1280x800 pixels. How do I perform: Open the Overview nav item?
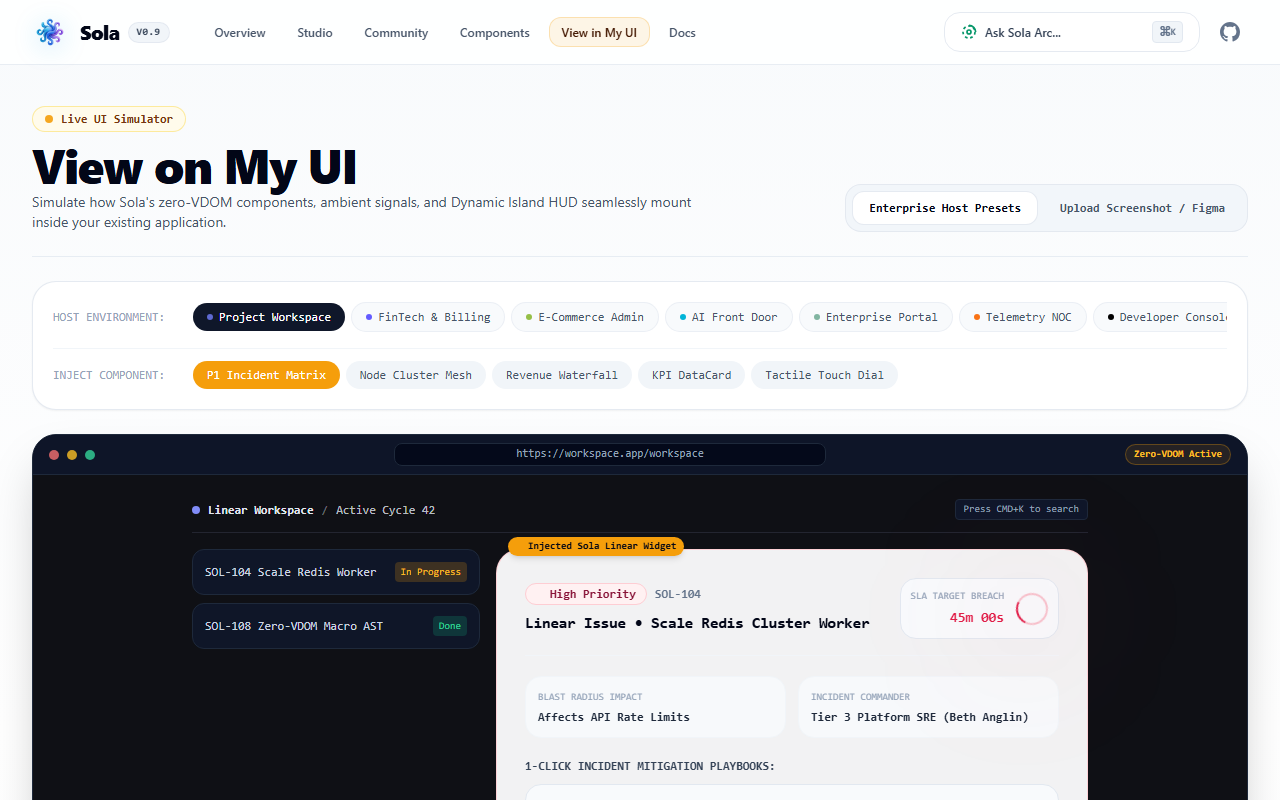[240, 32]
